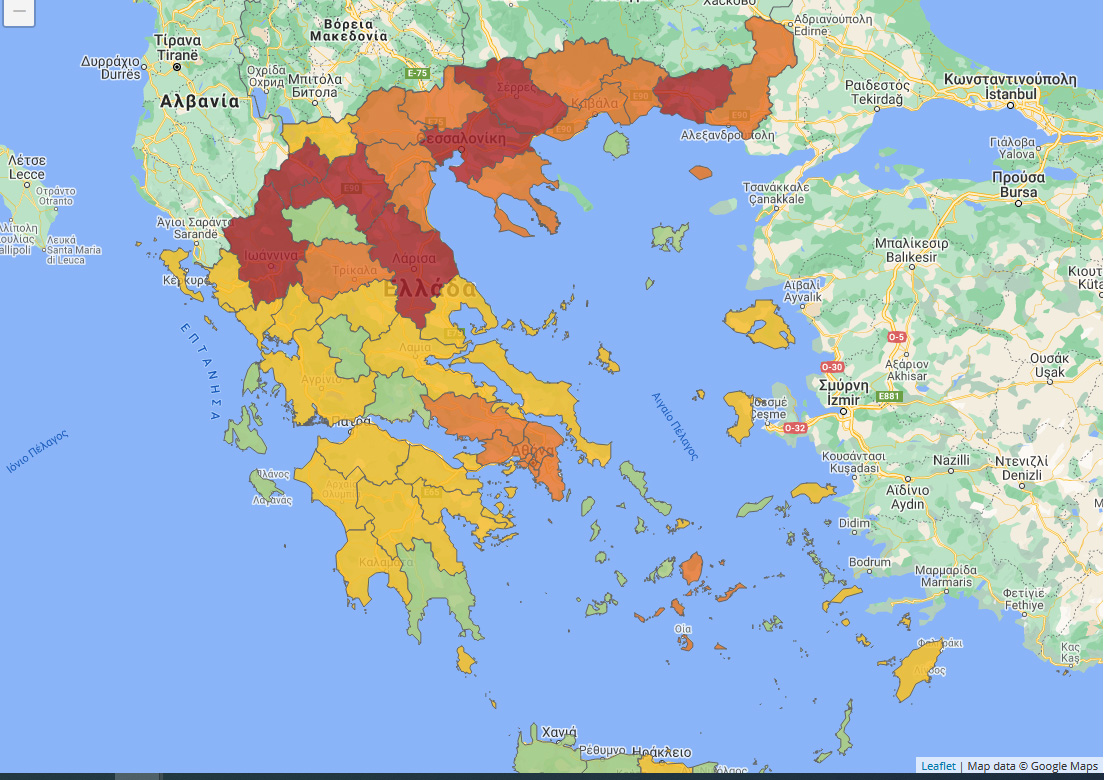Click the green E-75 road shield near Μπίτολα
The width and height of the screenshot is (1104, 780).
[x=417, y=73]
